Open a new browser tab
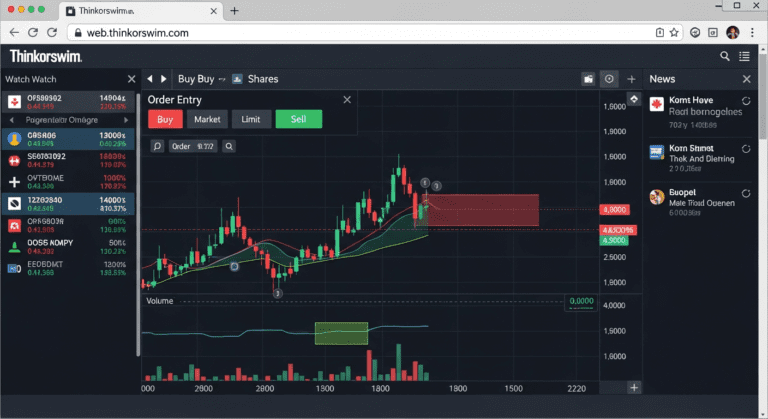This screenshot has height=419, width=768. click(234, 11)
